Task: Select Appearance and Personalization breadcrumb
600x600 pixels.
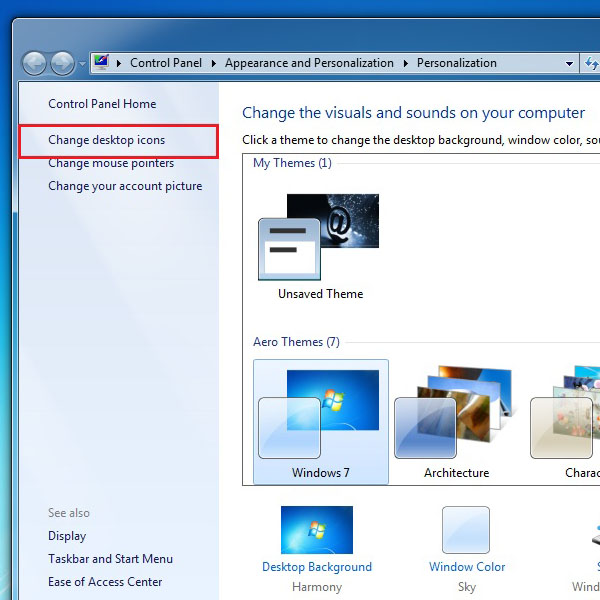Action: click(309, 63)
